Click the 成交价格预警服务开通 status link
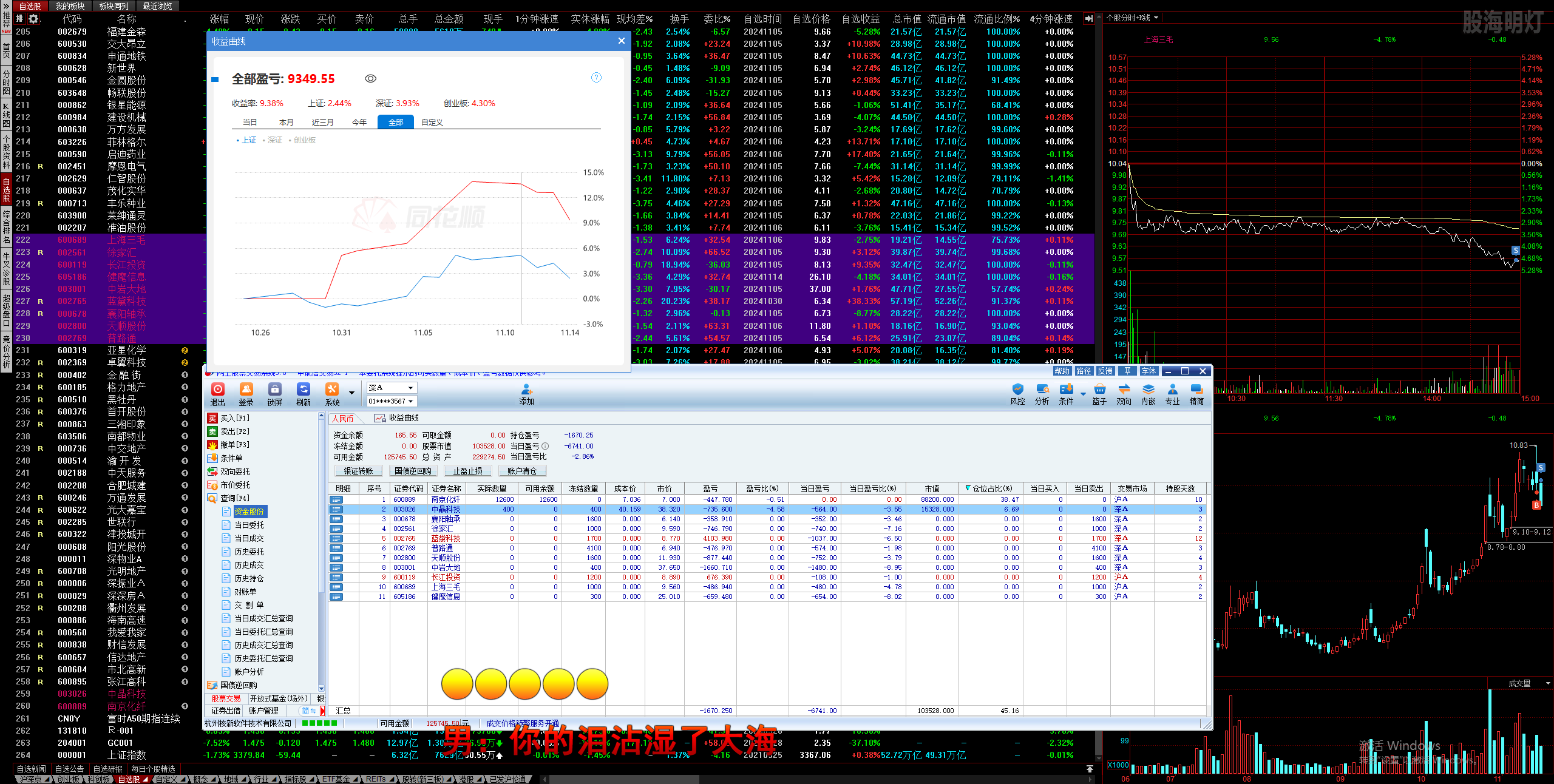This screenshot has width=1554, height=784. coord(523,723)
